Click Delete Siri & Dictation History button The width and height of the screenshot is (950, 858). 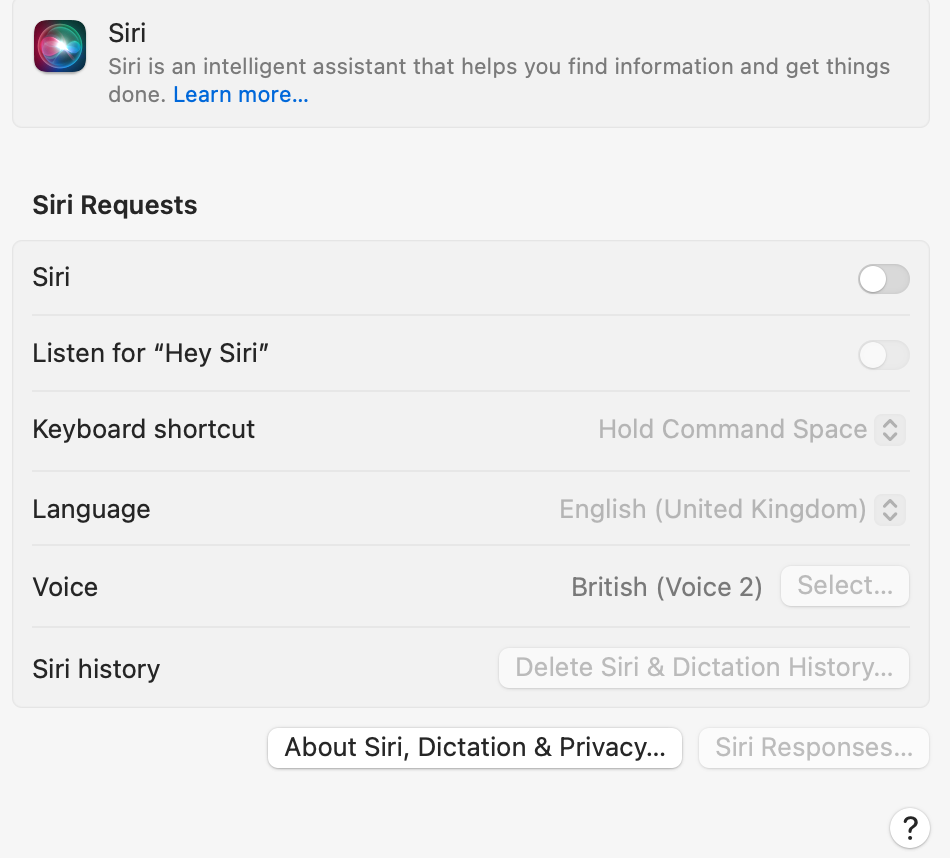coord(703,668)
